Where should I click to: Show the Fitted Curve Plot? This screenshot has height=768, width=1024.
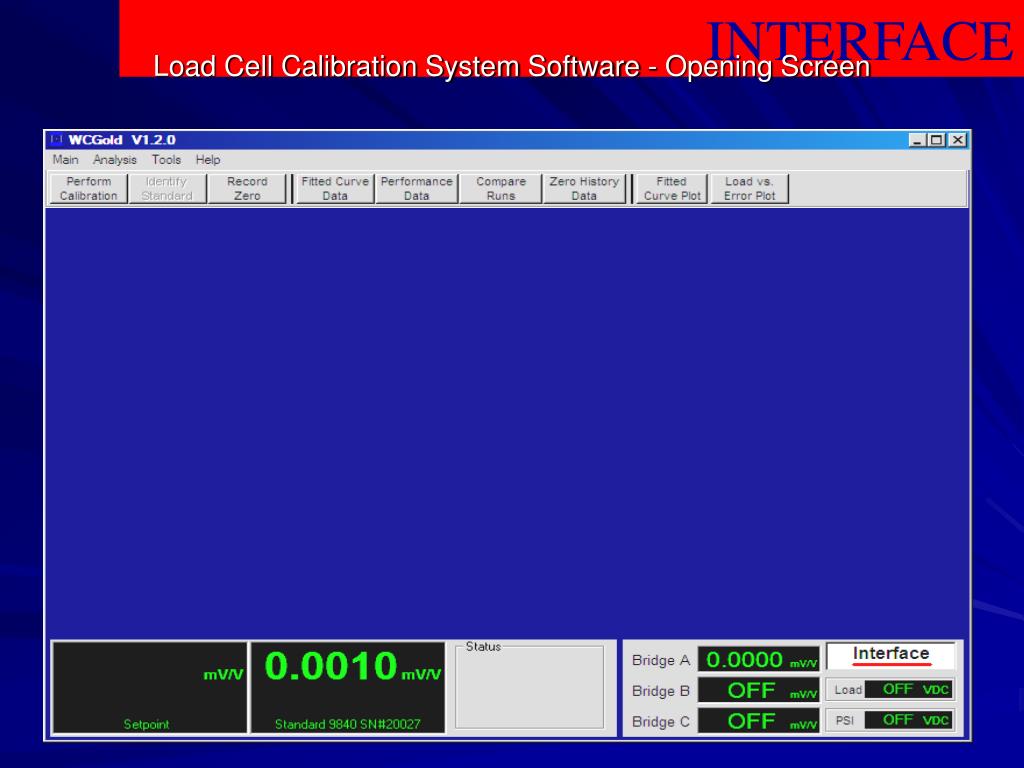click(672, 189)
